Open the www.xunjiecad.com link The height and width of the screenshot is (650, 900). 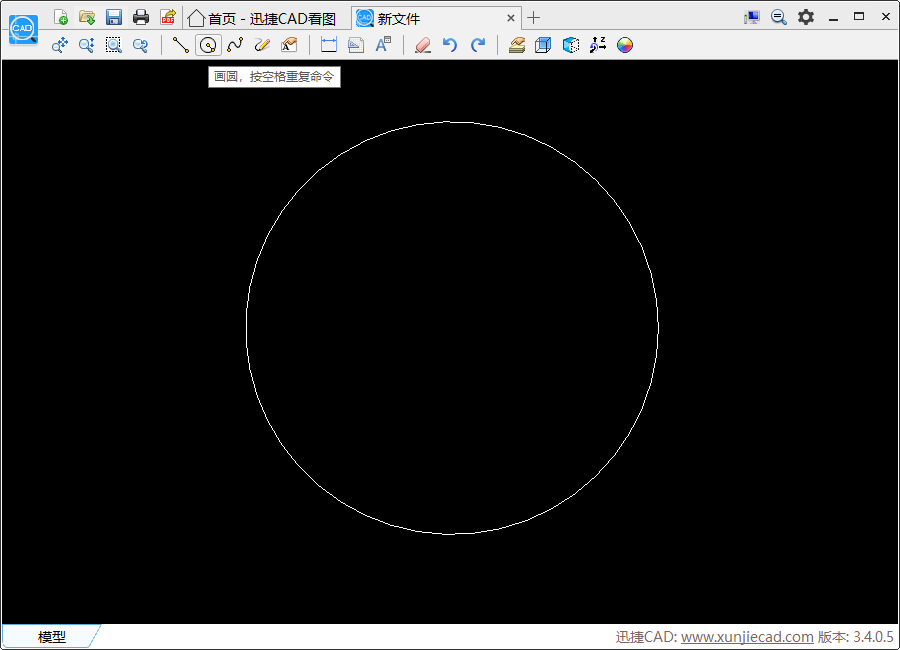pyautogui.click(x=747, y=637)
